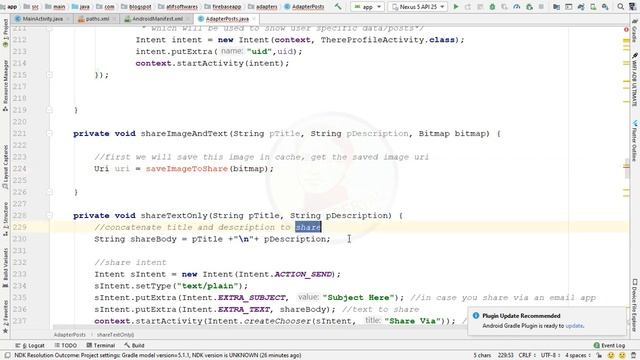Click the java folder breadcrumb
Viewport: 640px width, 360px height.
pyautogui.click(x=81, y=7)
